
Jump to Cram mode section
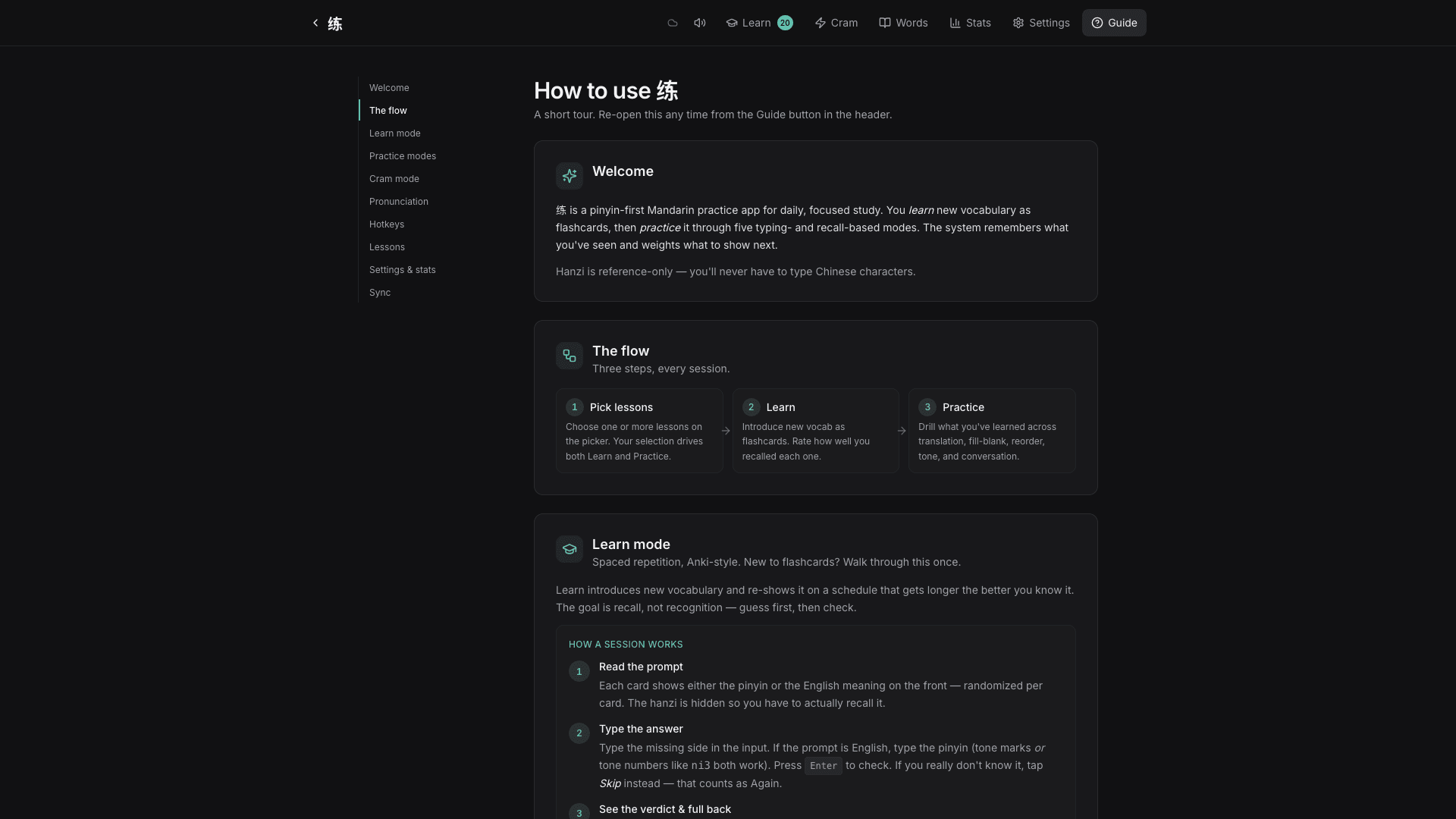[x=394, y=179]
